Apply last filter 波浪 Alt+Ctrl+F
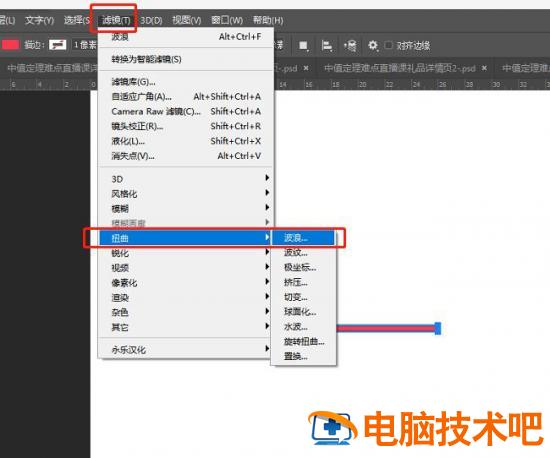 pos(186,36)
